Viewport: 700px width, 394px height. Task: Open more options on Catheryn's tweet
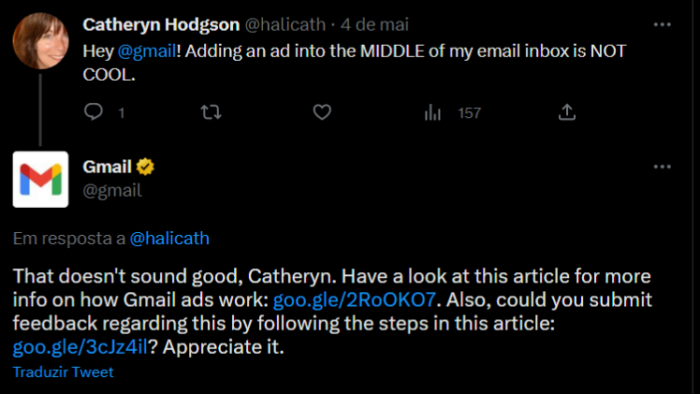(662, 25)
